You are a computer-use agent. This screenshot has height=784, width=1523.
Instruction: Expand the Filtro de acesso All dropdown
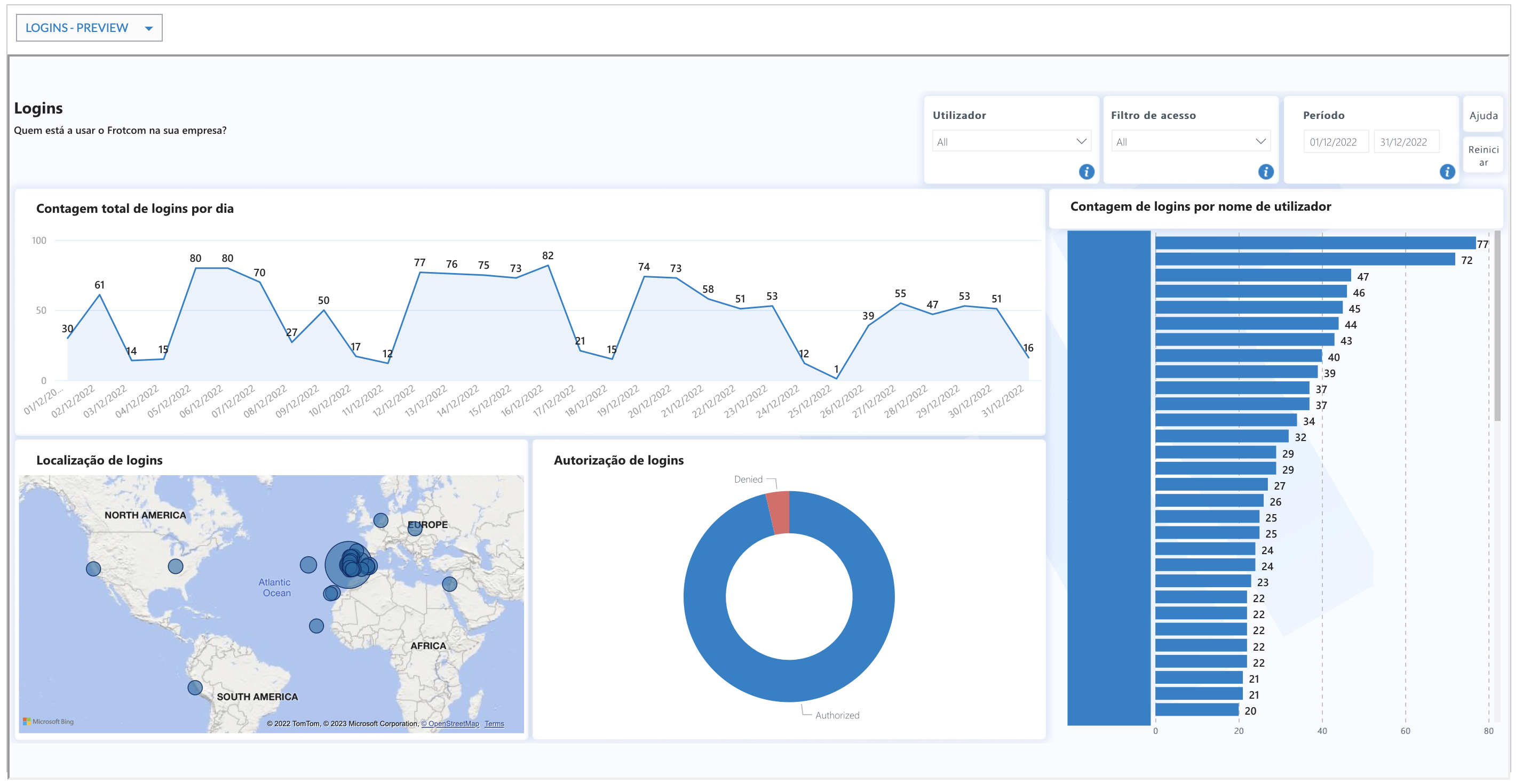pyautogui.click(x=1190, y=142)
